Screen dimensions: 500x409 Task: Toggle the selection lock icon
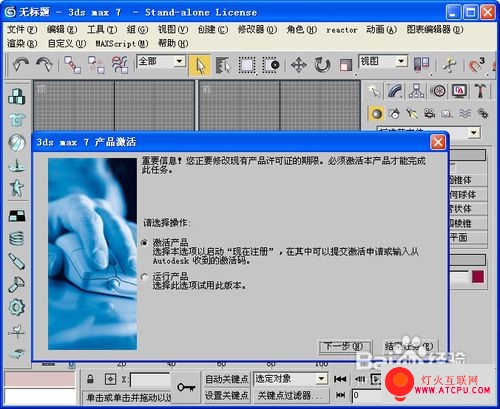[90, 379]
